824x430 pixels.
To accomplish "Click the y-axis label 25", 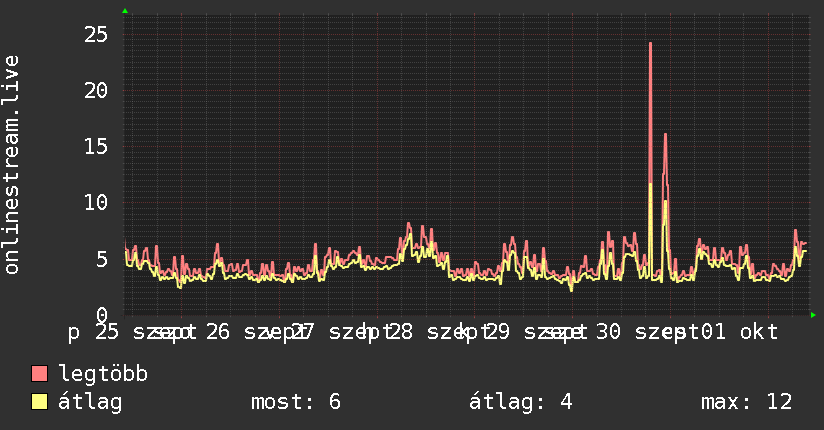I will click(x=96, y=35).
